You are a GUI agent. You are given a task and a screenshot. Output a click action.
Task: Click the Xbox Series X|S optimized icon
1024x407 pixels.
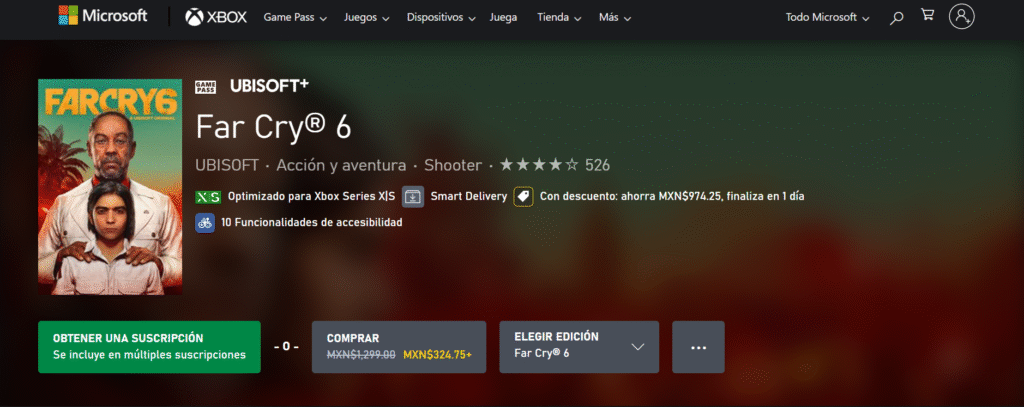coord(208,196)
